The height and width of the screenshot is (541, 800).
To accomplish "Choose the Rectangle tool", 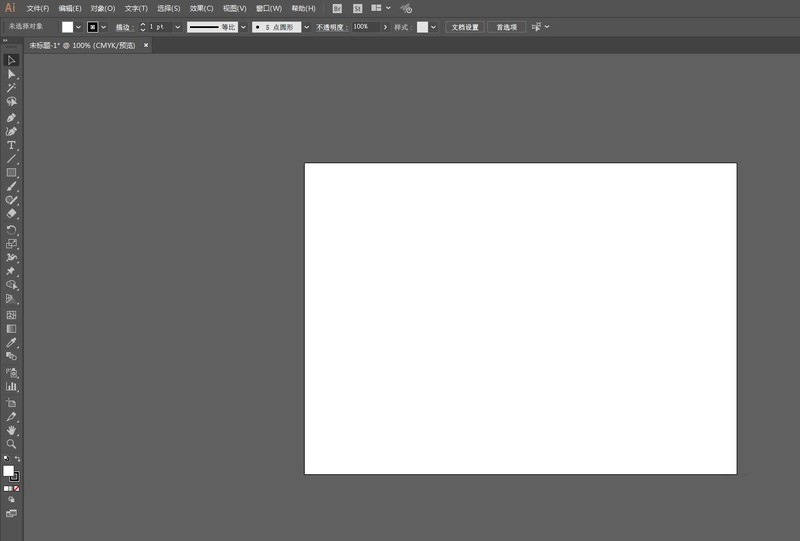I will tap(11, 172).
